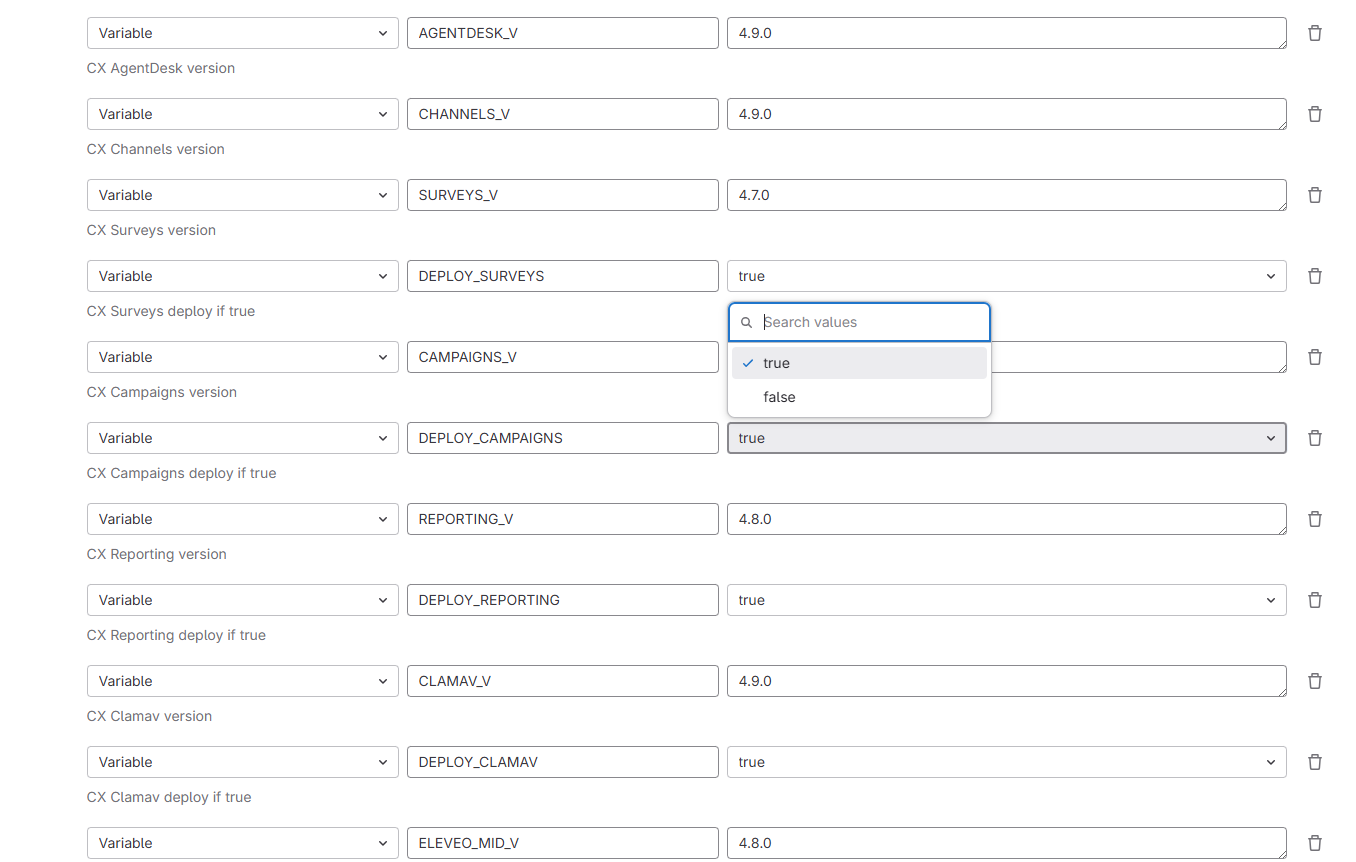1356x862 pixels.
Task: Remove the CAMPAIGNS_V variable row
Action: [x=1315, y=357]
